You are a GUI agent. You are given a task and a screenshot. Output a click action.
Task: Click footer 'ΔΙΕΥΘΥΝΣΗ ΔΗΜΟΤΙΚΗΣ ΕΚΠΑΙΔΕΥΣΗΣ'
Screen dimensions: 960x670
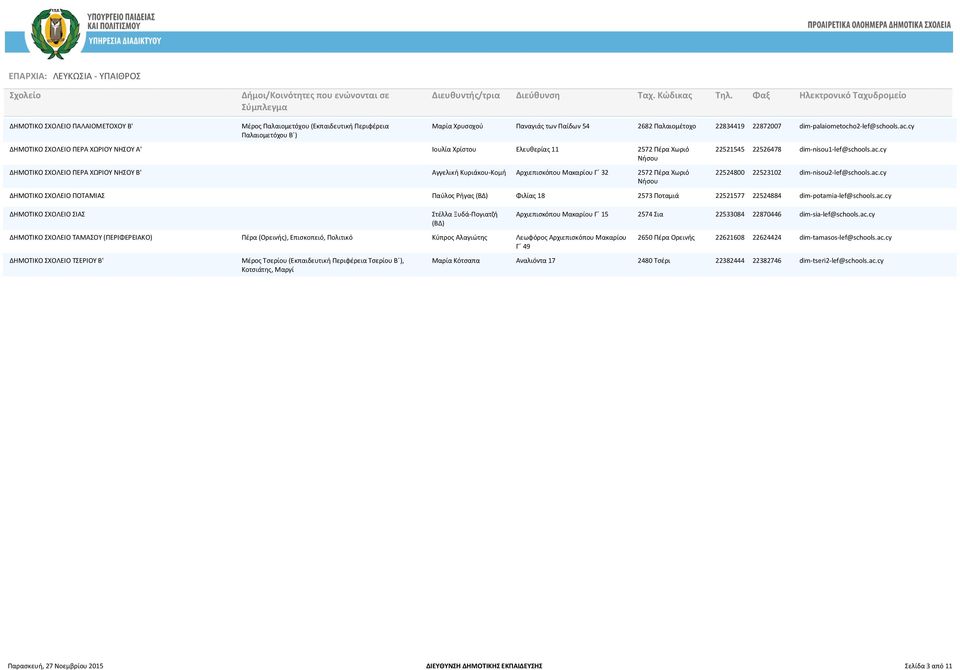484,666
